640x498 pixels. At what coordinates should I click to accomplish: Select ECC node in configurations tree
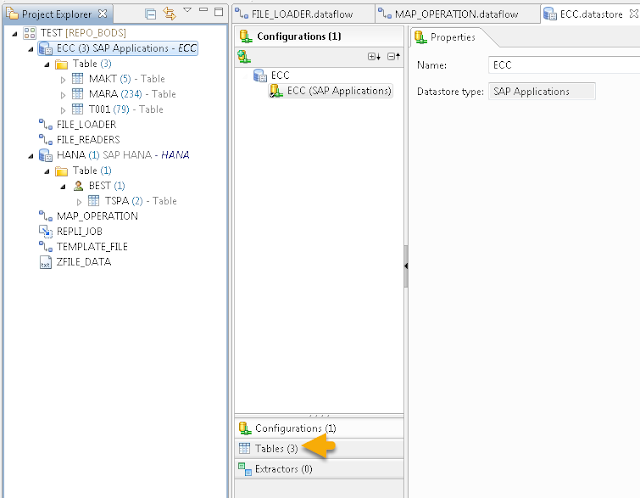[271, 76]
